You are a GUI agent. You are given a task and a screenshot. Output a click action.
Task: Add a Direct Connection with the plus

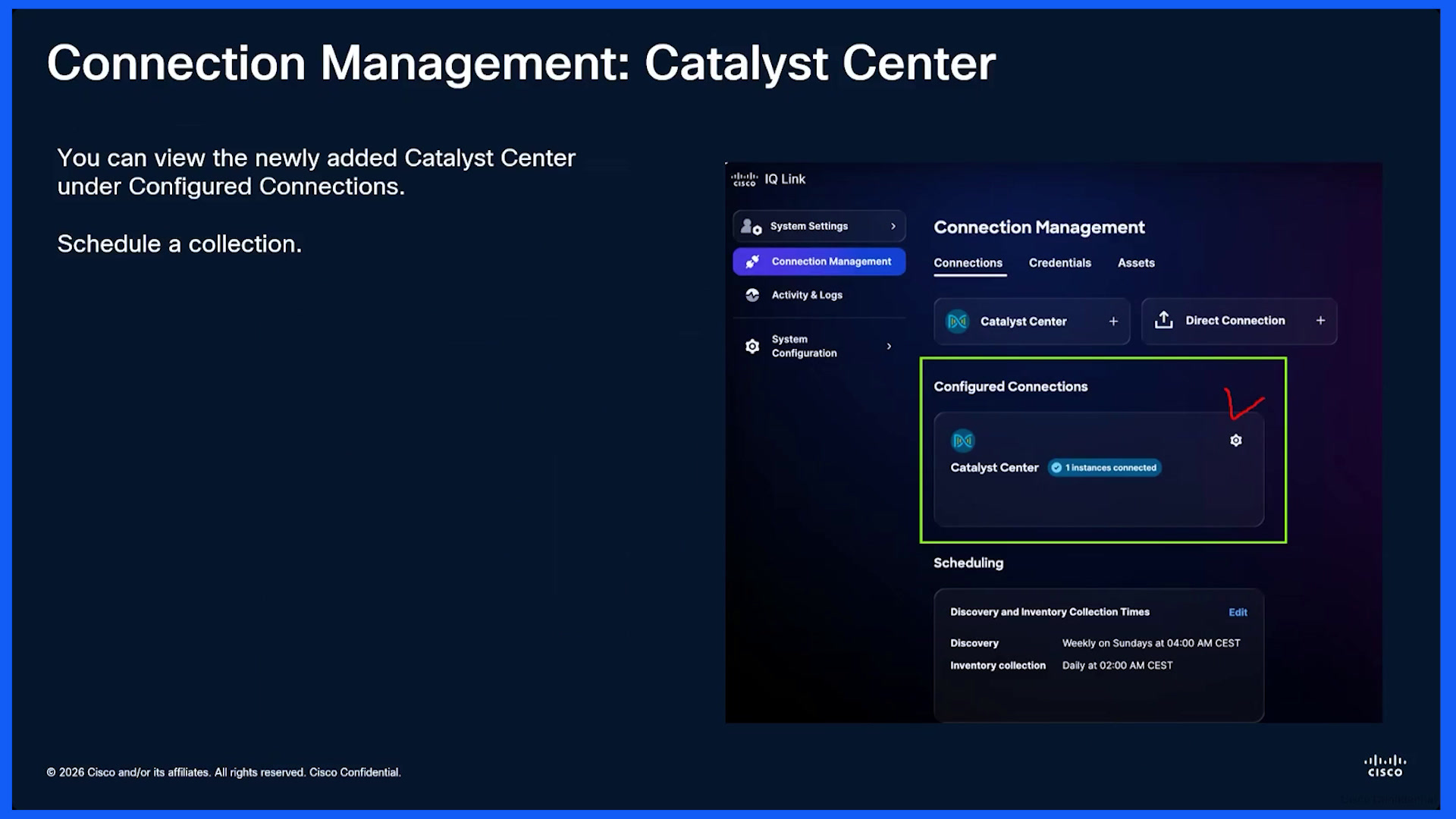(x=1320, y=321)
